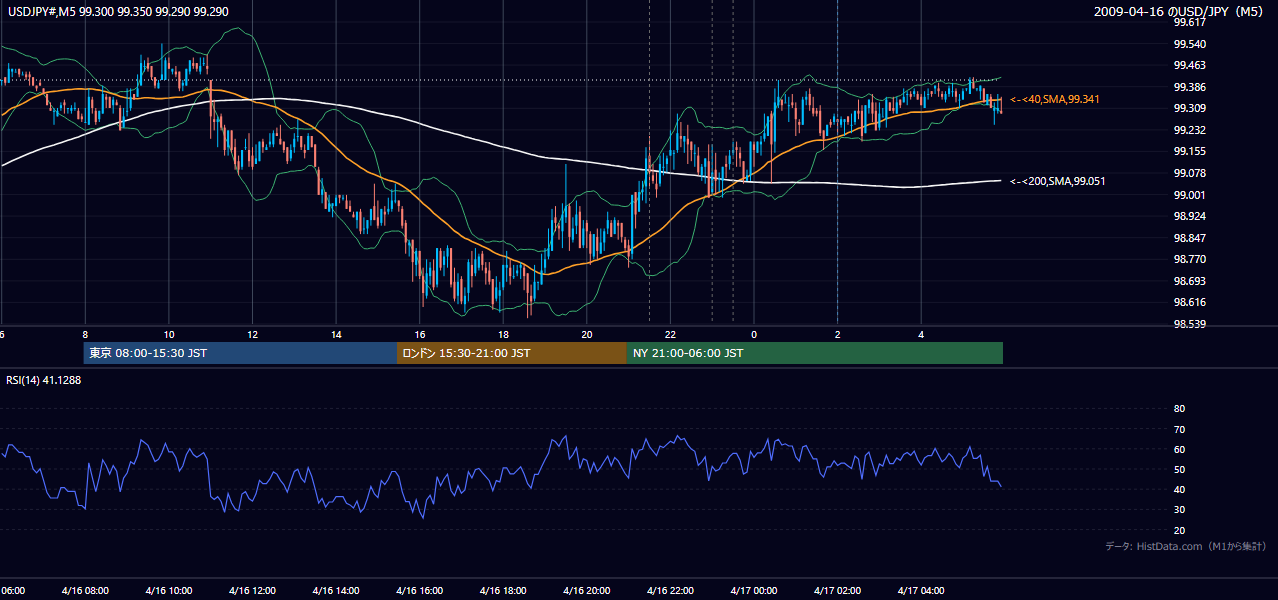Image resolution: width=1278 pixels, height=600 pixels.
Task: Click price axis value 99.155
Action: pyautogui.click(x=1189, y=151)
